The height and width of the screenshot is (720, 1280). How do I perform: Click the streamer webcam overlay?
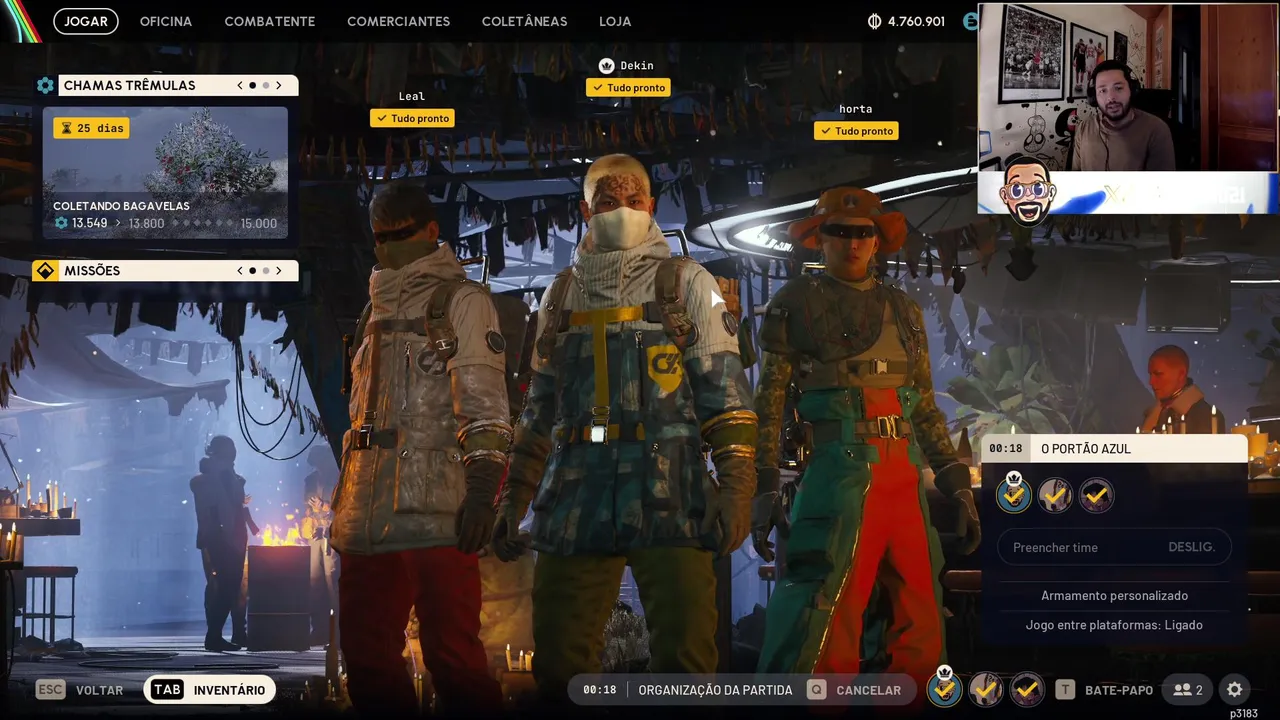[x=1127, y=87]
